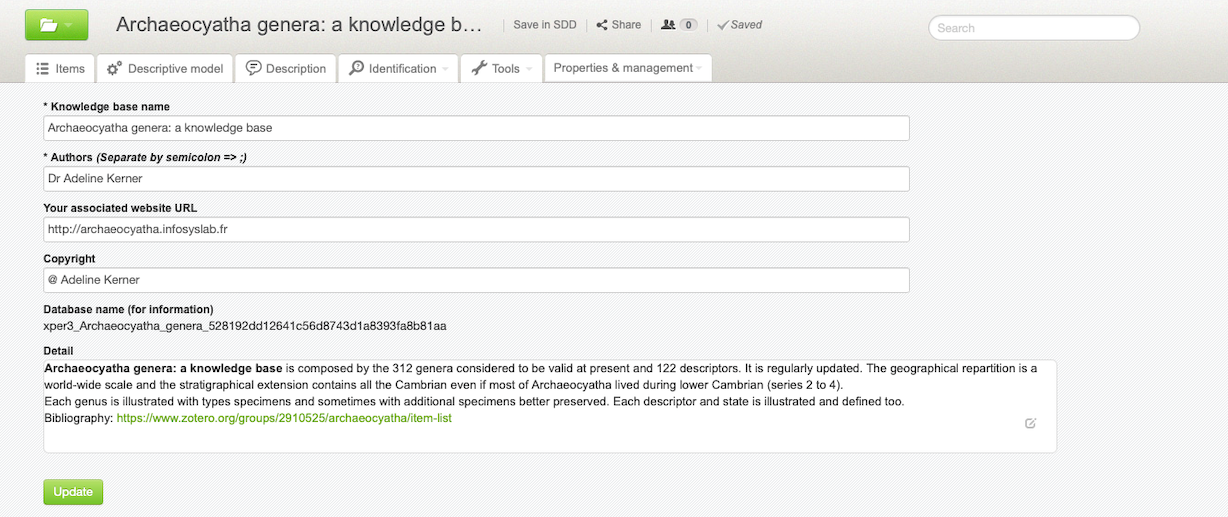1228x517 pixels.
Task: Open the users count icon
Action: tap(668, 25)
